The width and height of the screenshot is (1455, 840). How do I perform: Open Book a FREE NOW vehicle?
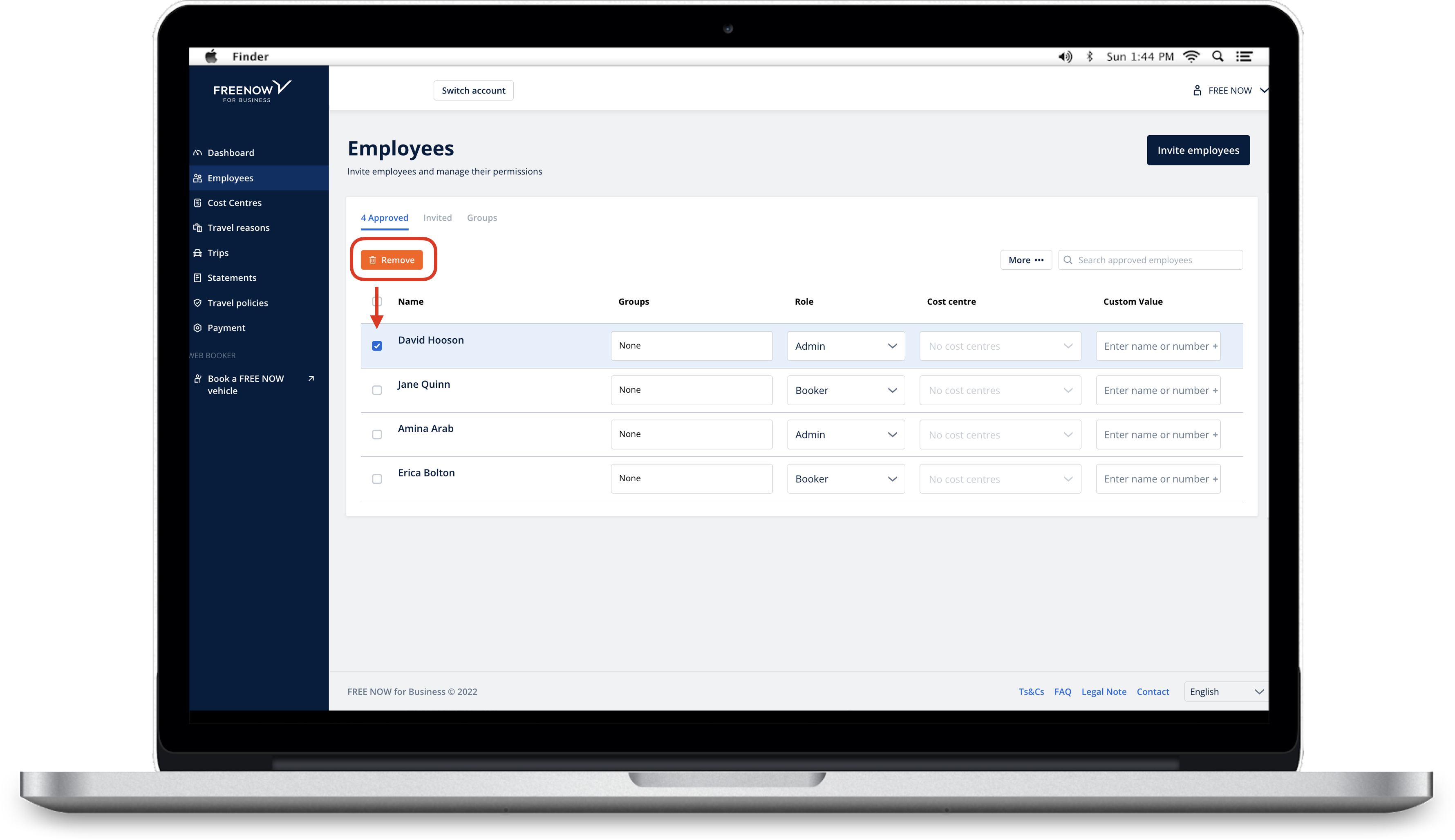coord(254,385)
